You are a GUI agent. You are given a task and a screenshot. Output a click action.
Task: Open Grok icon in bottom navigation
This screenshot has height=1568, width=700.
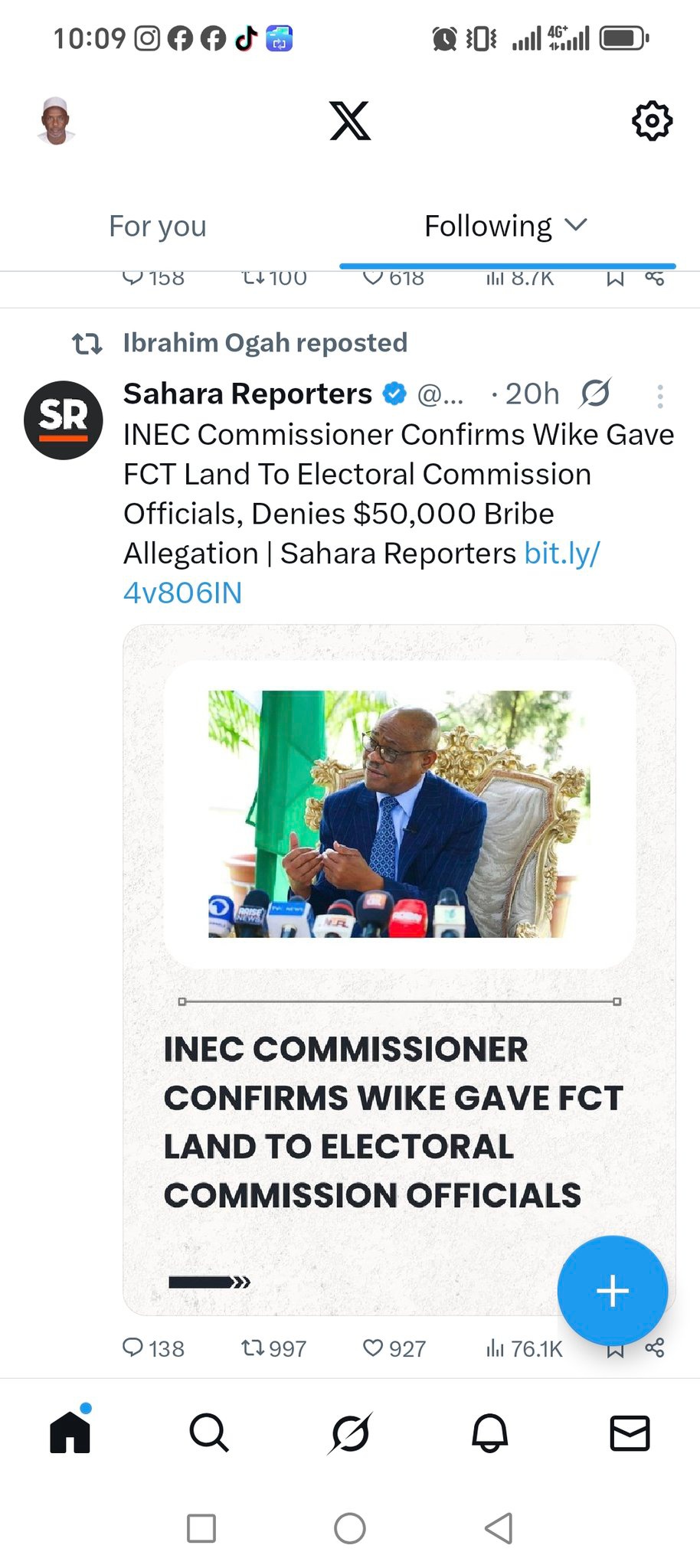[x=350, y=1433]
